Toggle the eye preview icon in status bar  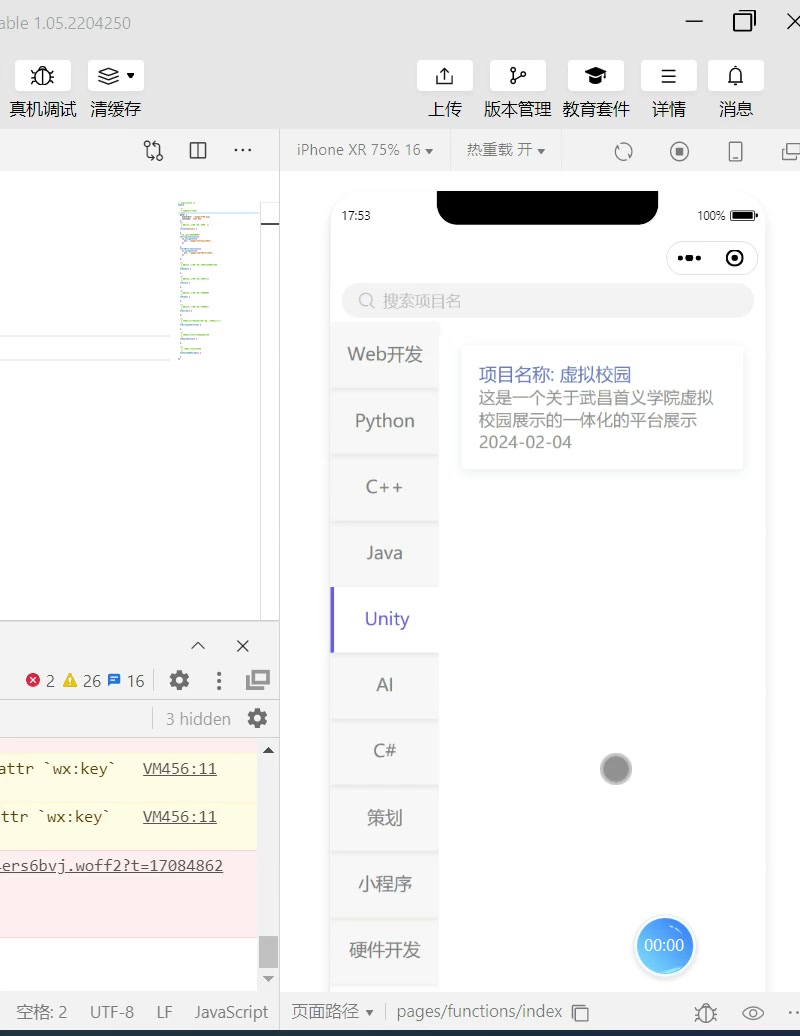click(753, 1012)
